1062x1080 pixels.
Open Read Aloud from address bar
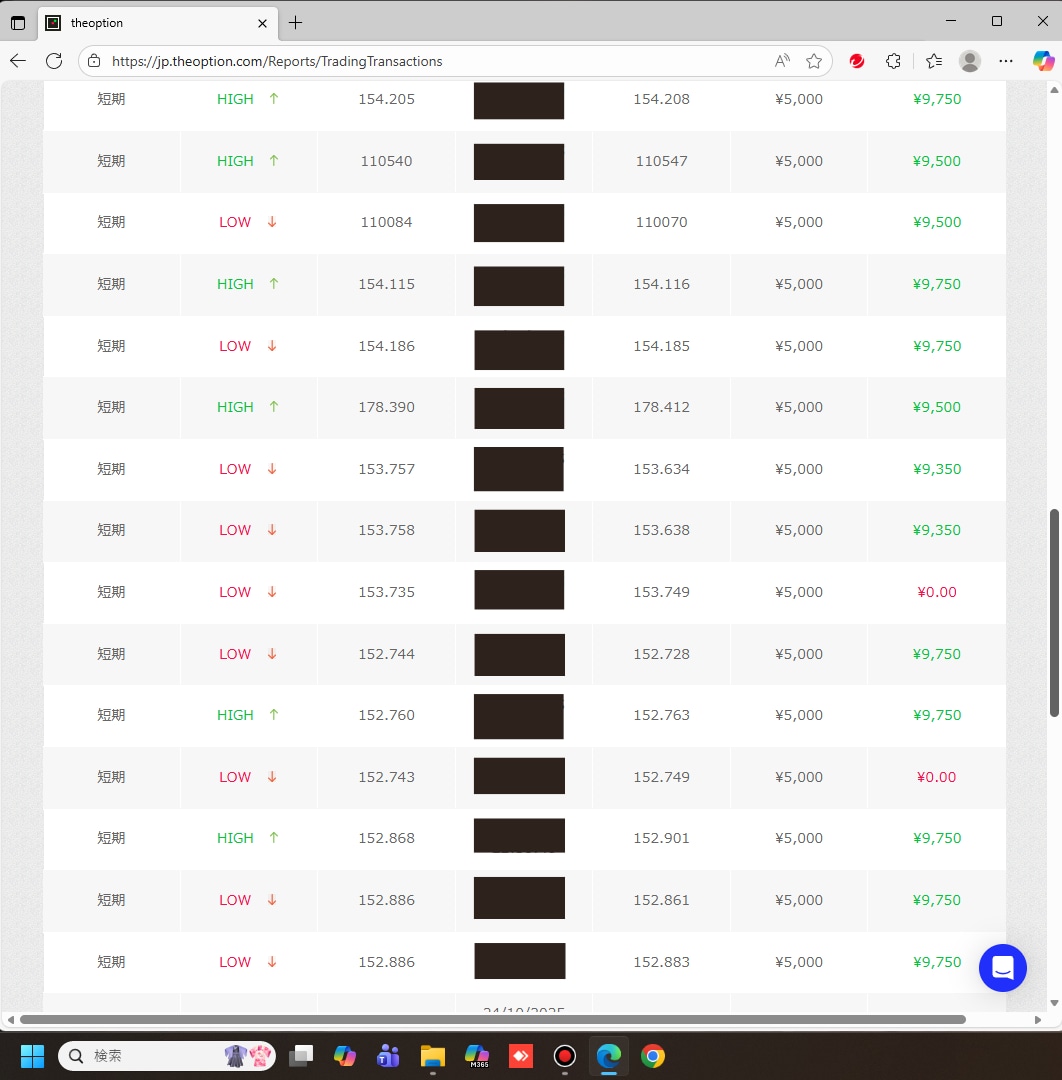pyautogui.click(x=782, y=61)
